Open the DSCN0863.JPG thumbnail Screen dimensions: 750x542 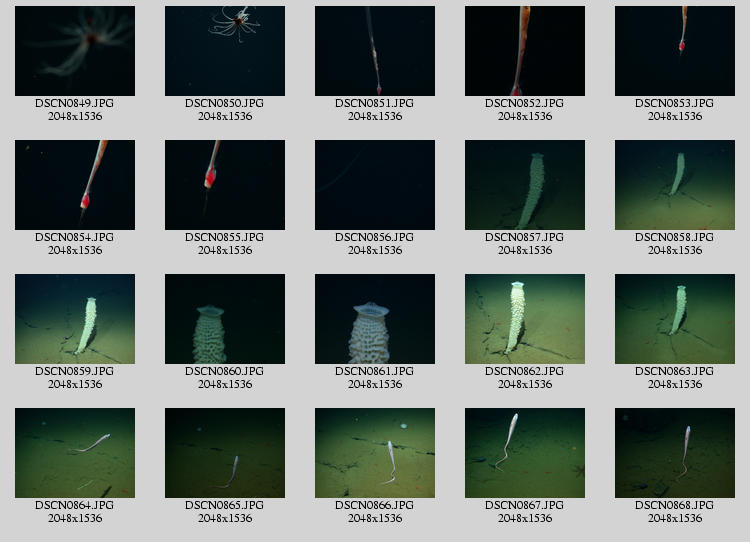pos(675,319)
